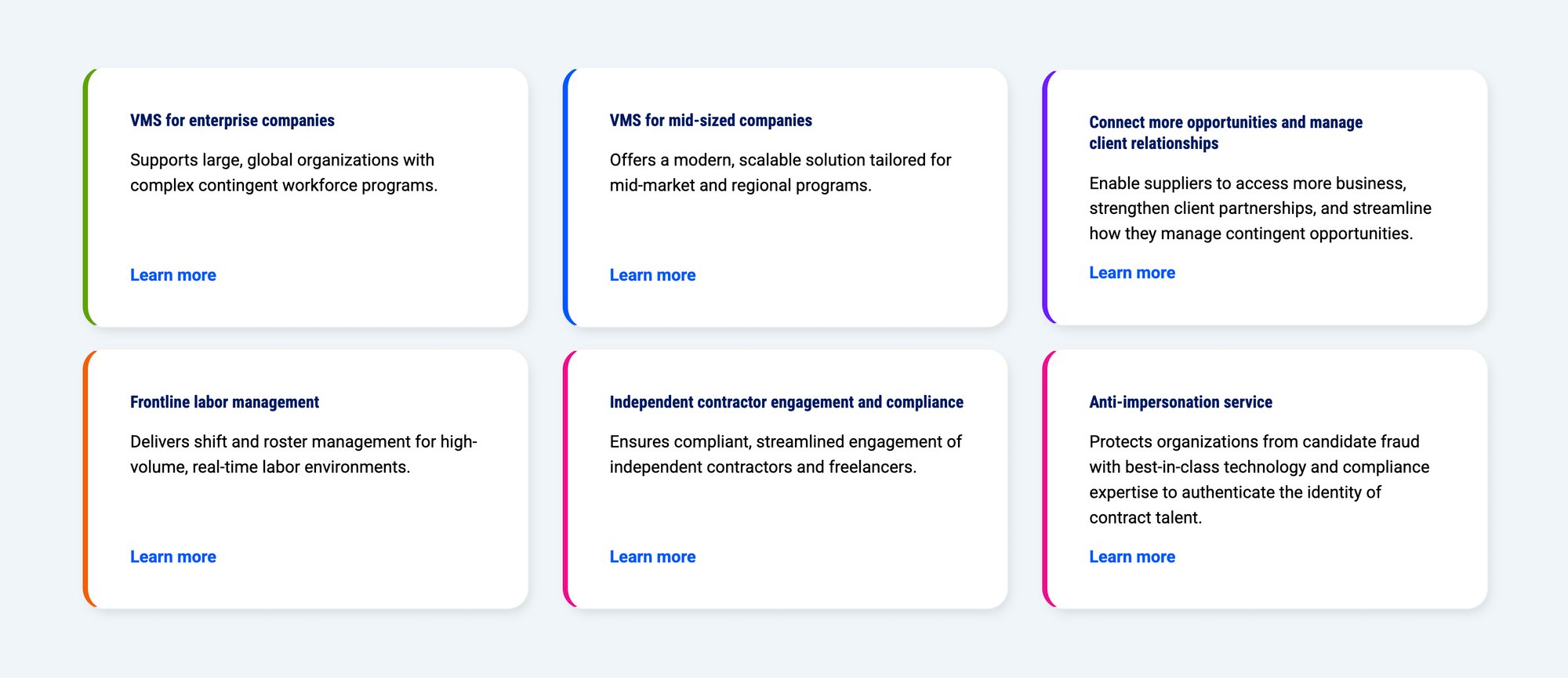Click the 'Enable suppliers to access more business' text

coord(1259,208)
